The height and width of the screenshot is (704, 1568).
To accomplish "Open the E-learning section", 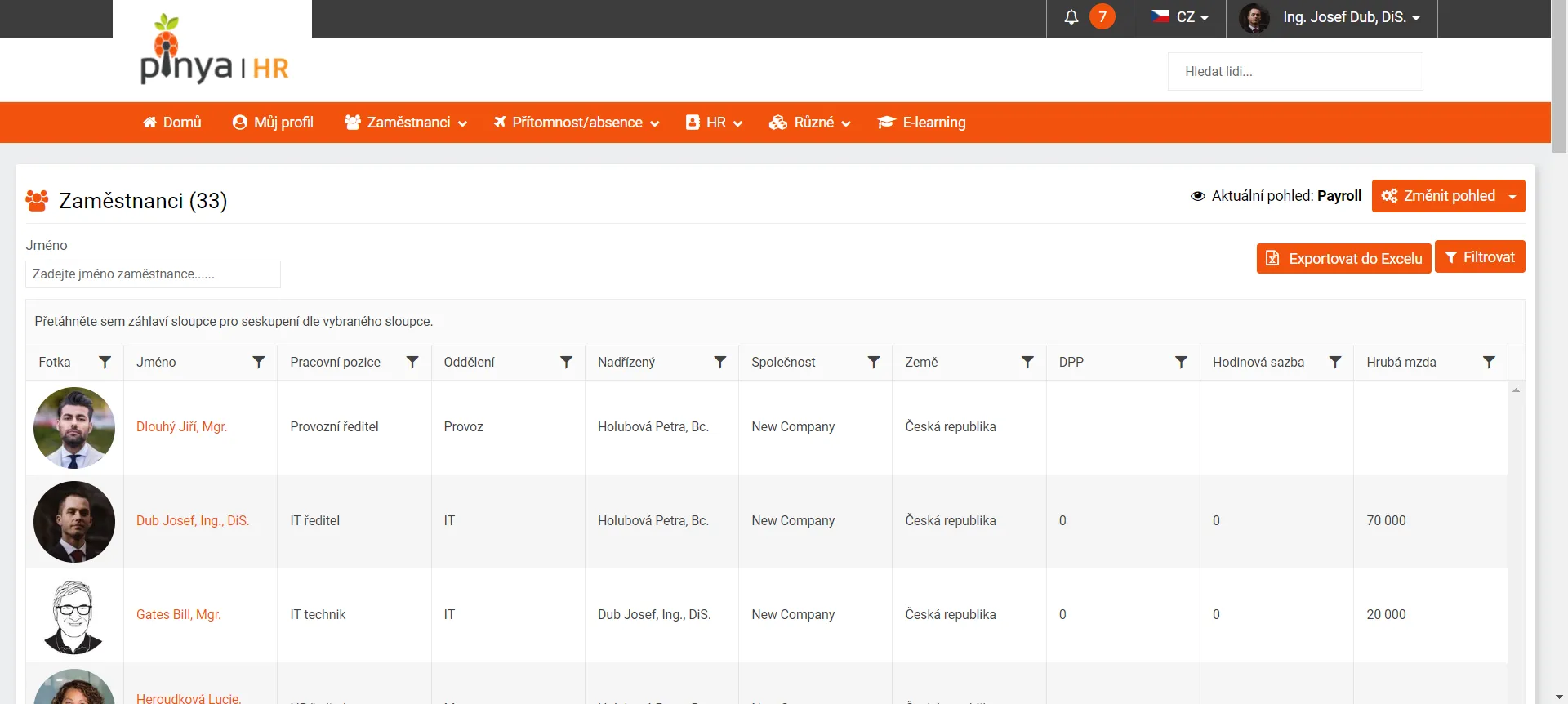I will coord(921,123).
